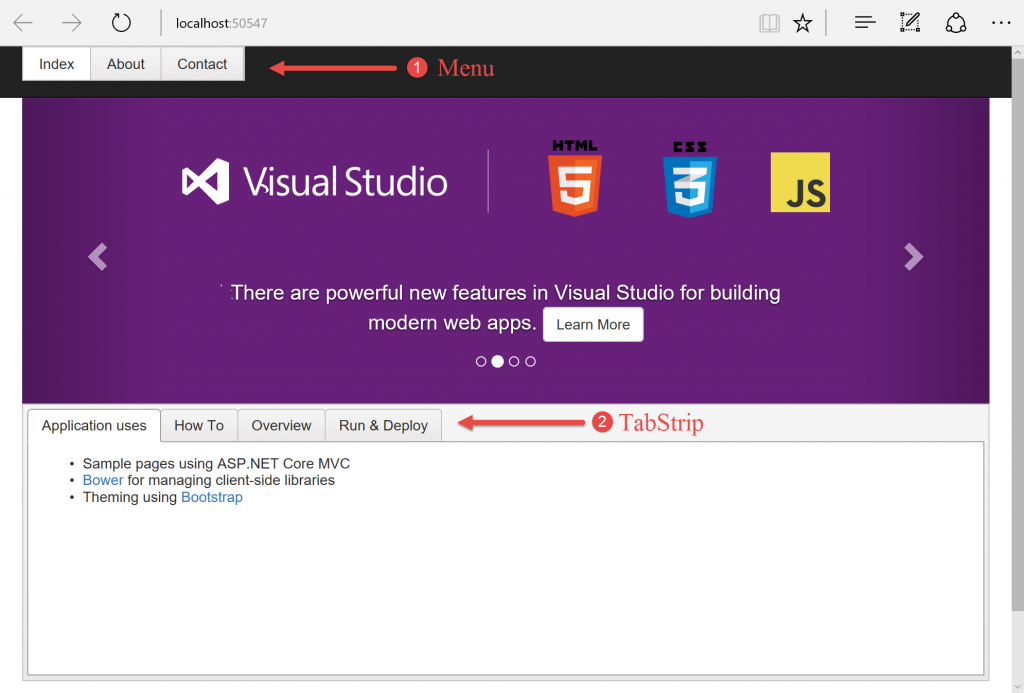Click the vertical page scrollbar thumb
This screenshot has height=693, width=1024.
click(1017, 335)
